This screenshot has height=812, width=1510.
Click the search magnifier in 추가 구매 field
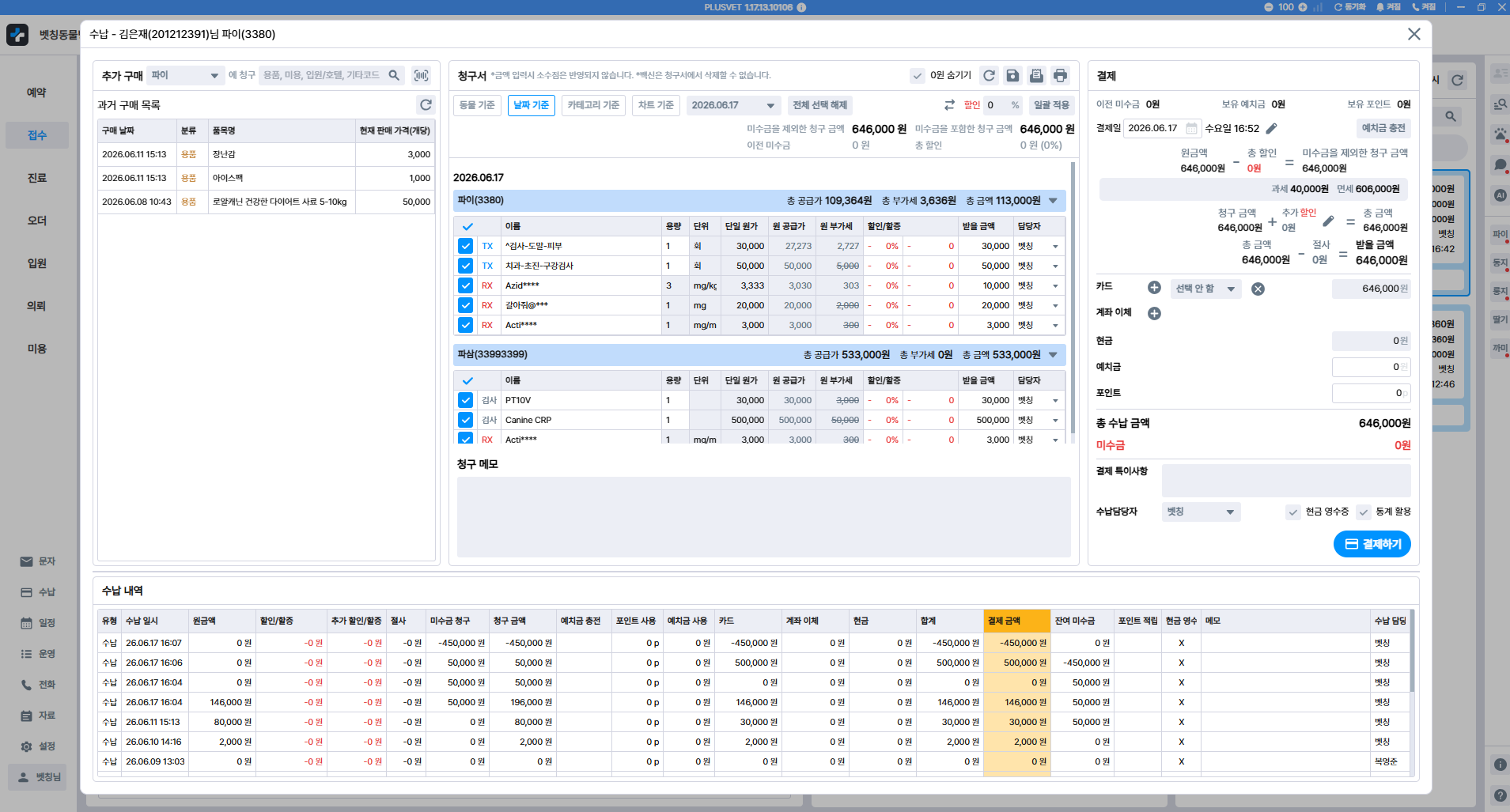point(394,75)
